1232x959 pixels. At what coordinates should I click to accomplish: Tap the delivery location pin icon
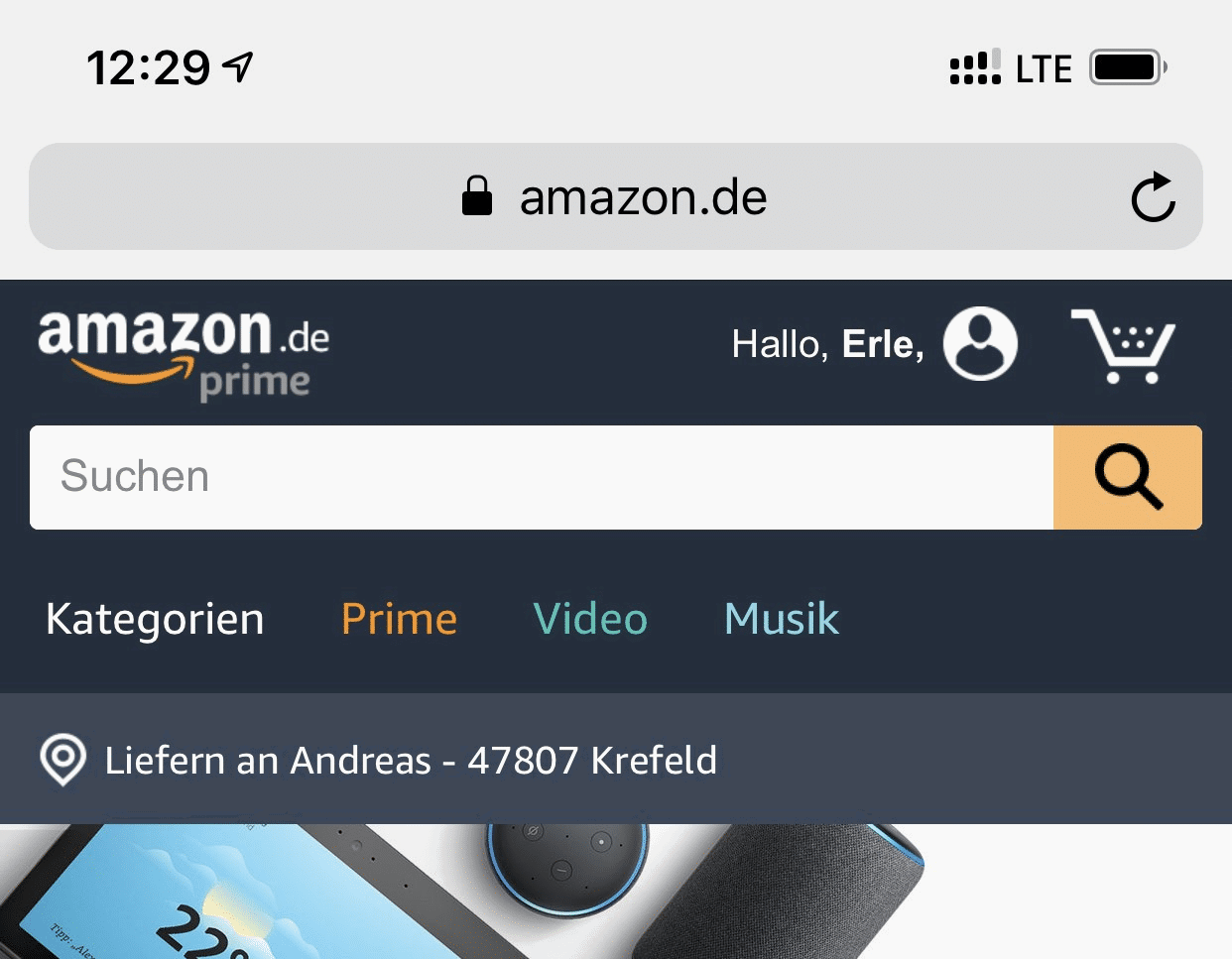(62, 761)
